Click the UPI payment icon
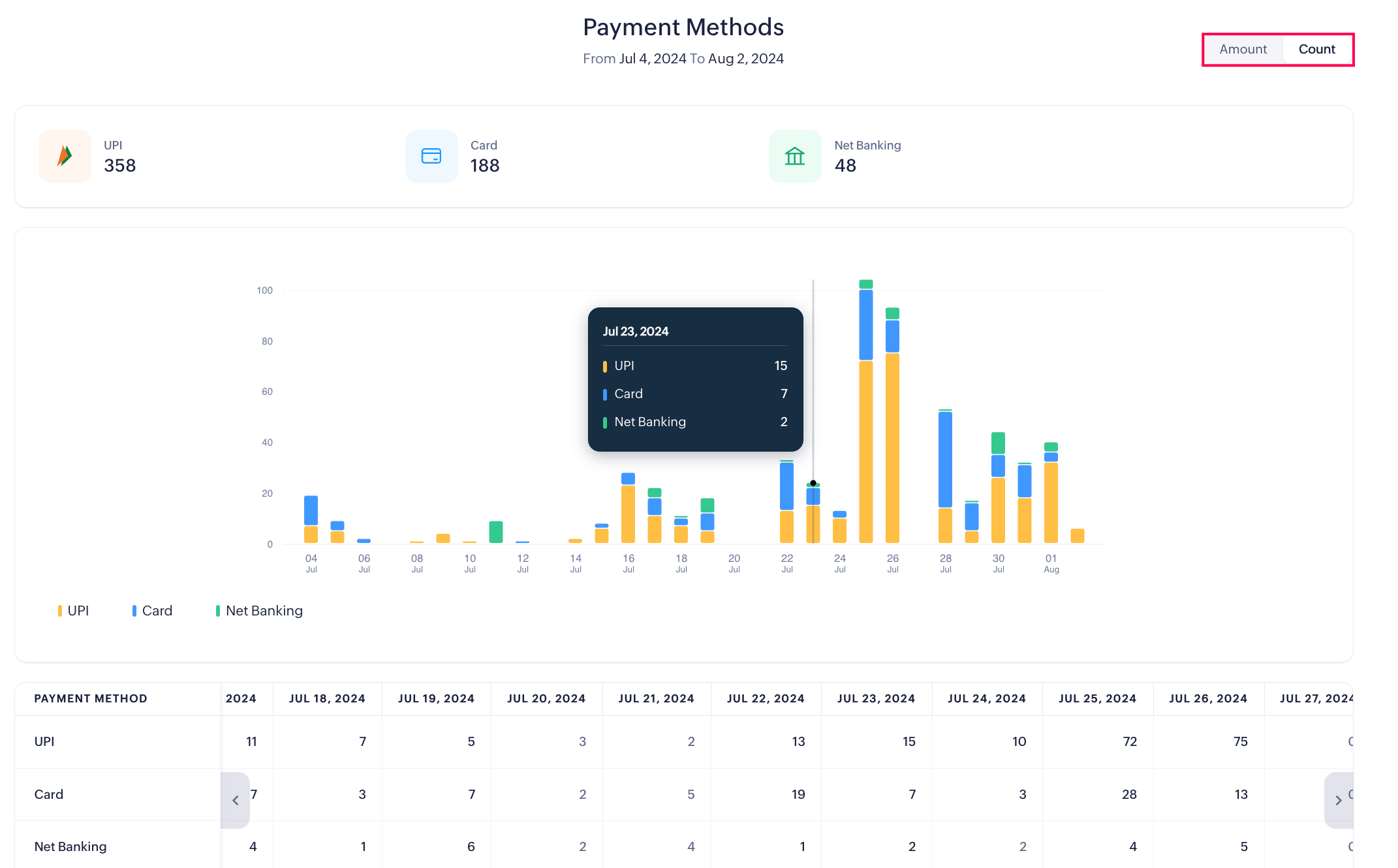The width and height of the screenshot is (1398, 868). (65, 156)
